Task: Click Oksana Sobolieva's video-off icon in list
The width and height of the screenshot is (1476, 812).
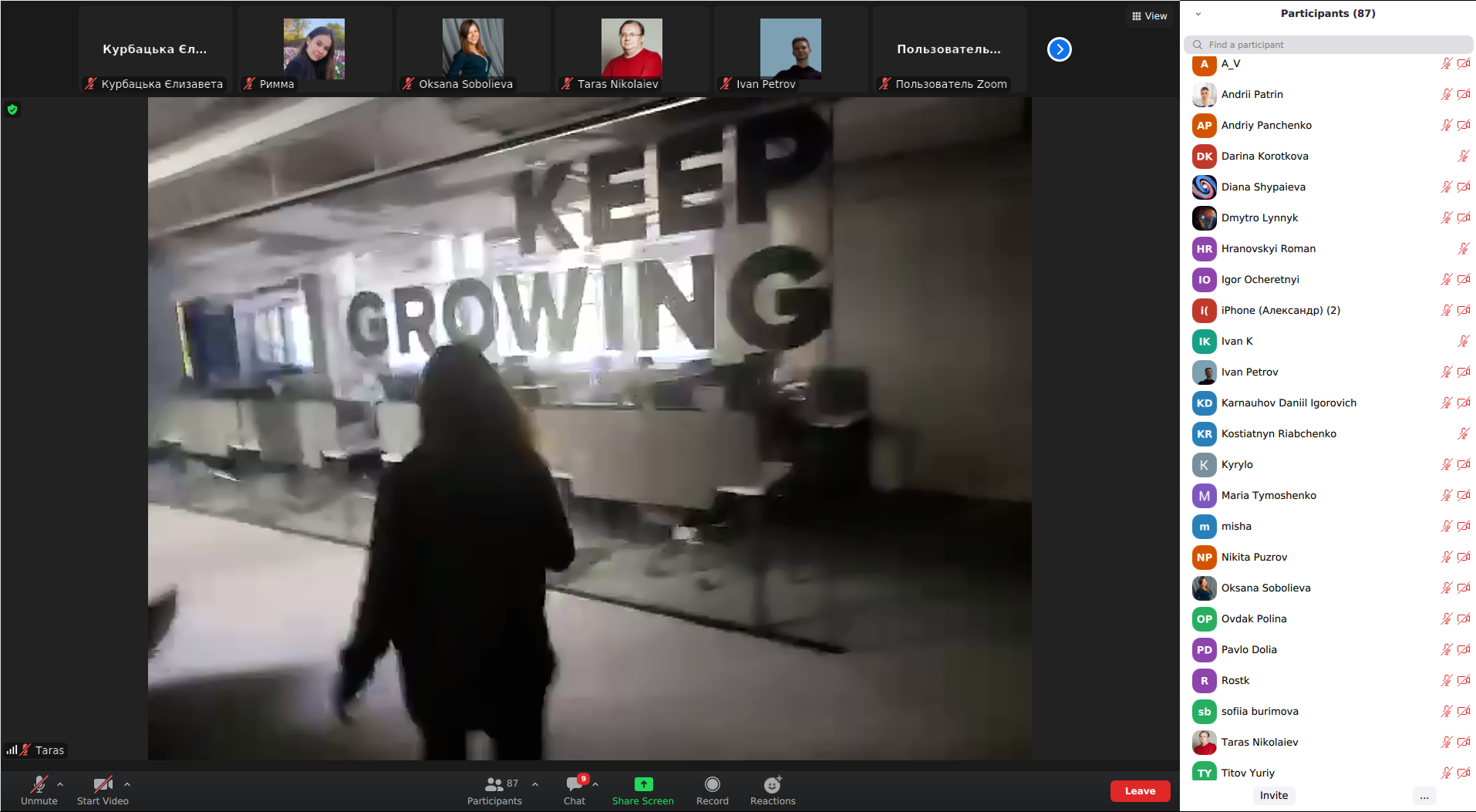Action: 1464,588
